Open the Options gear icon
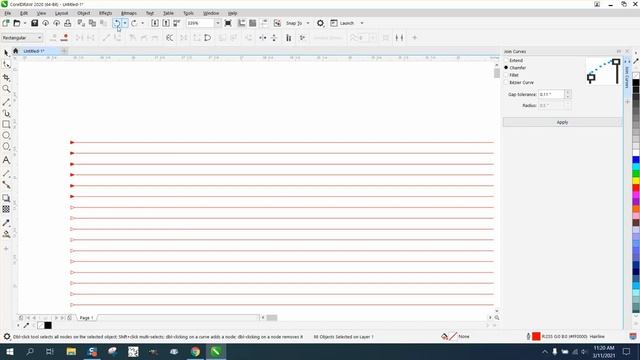This screenshot has height=360, width=640. (320, 23)
